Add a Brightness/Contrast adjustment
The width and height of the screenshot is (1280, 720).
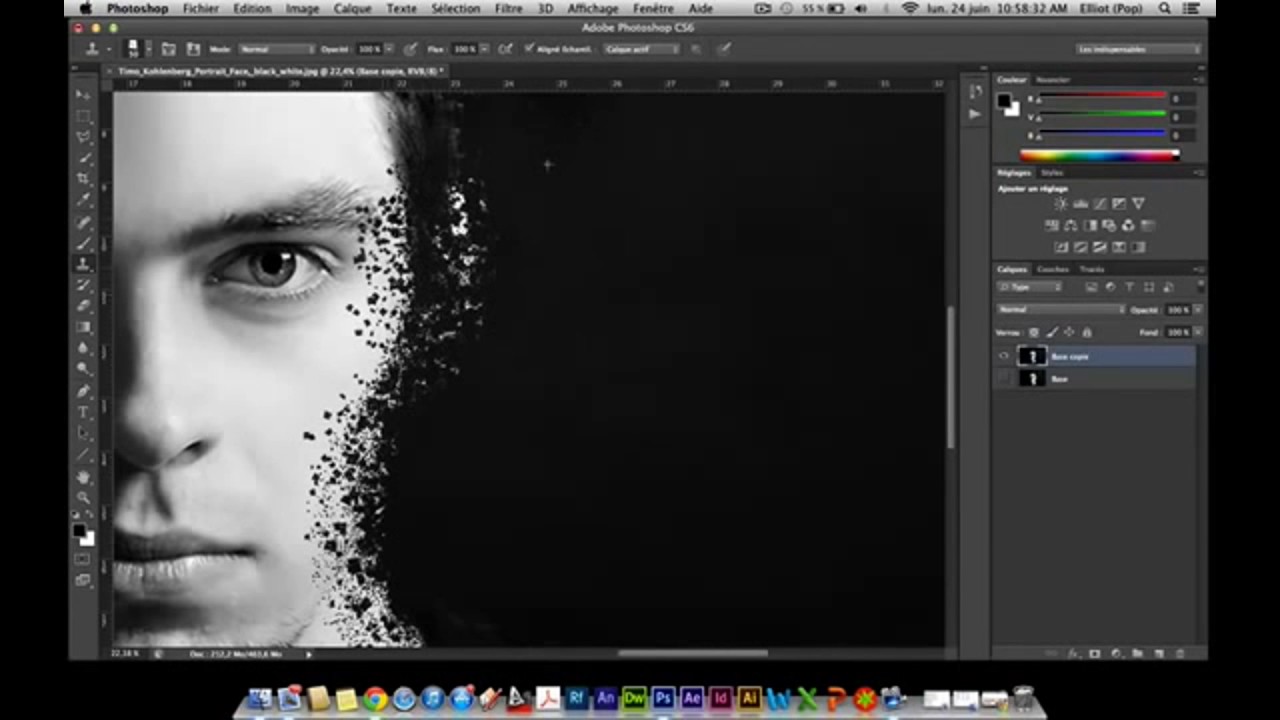1060,204
